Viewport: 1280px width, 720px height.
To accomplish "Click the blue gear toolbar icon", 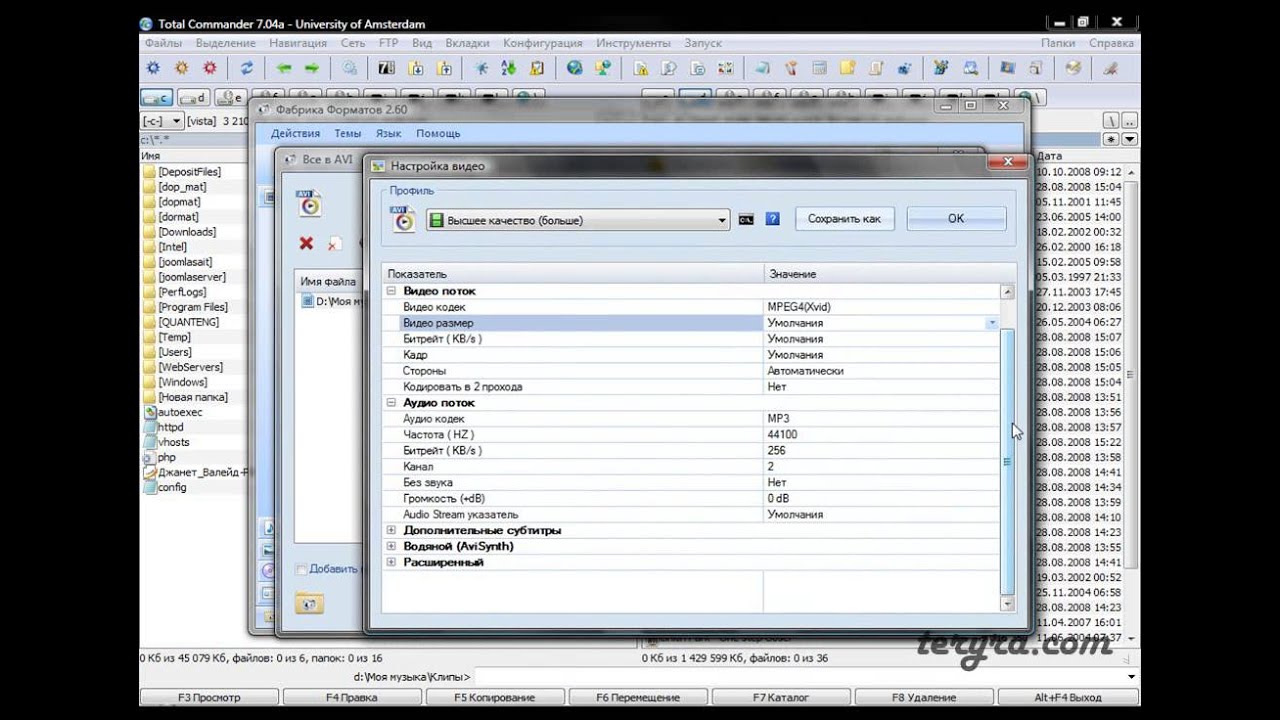I will coord(153,68).
